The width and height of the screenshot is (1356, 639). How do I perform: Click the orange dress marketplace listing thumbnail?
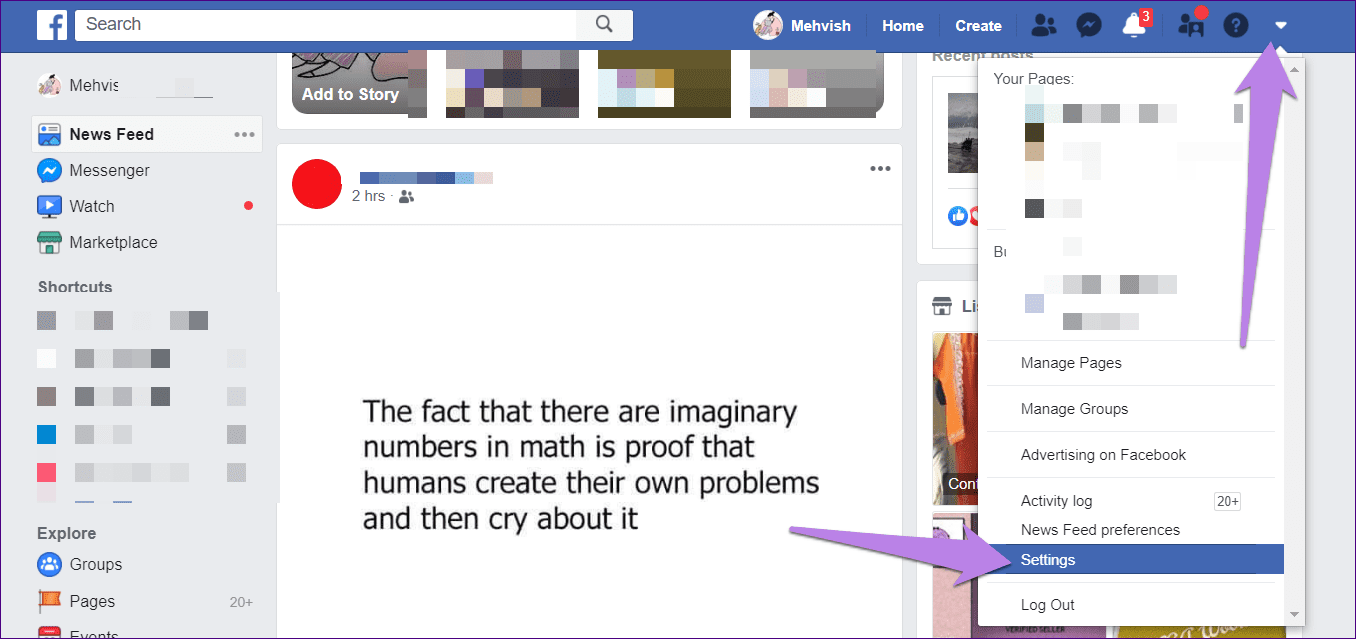coord(955,417)
